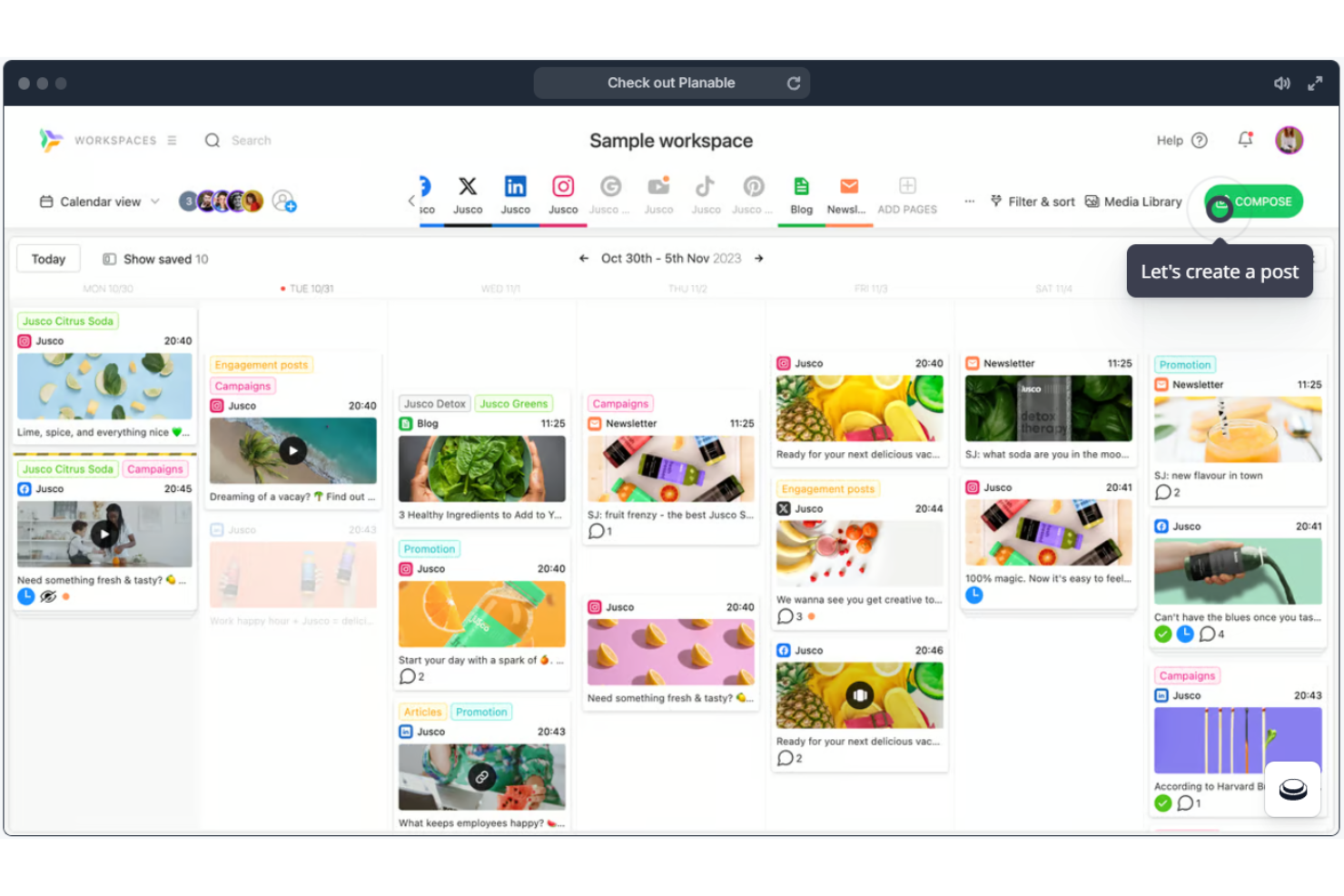Viewport: 1344px width, 896px height.
Task: Click the Today button
Action: coord(48,259)
